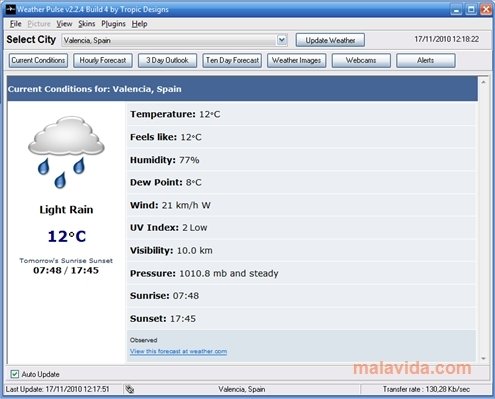The height and width of the screenshot is (399, 495).
Task: Click the Humidity: 77% row
Action: tap(301, 160)
